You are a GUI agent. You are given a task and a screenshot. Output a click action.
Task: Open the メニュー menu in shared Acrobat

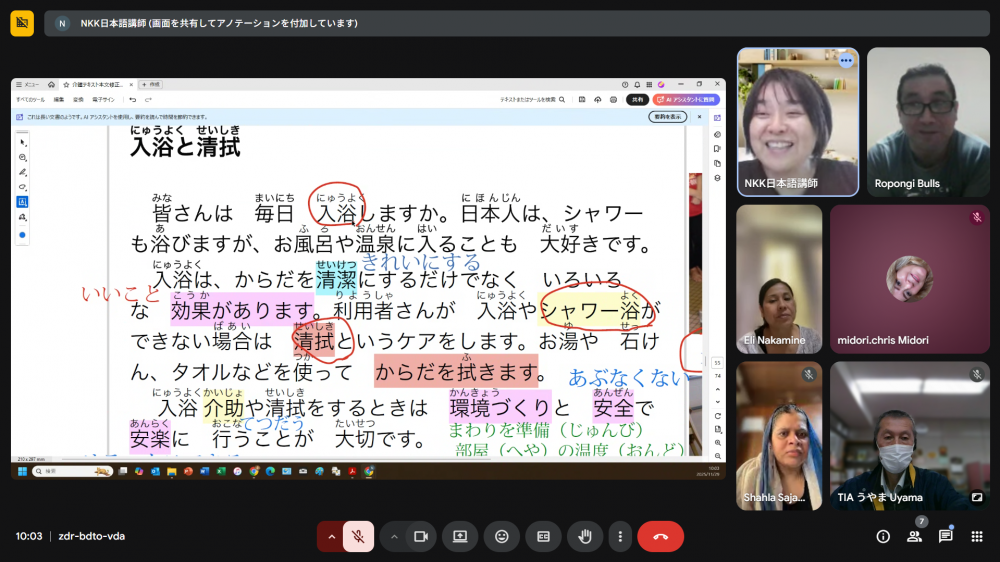click(28, 85)
